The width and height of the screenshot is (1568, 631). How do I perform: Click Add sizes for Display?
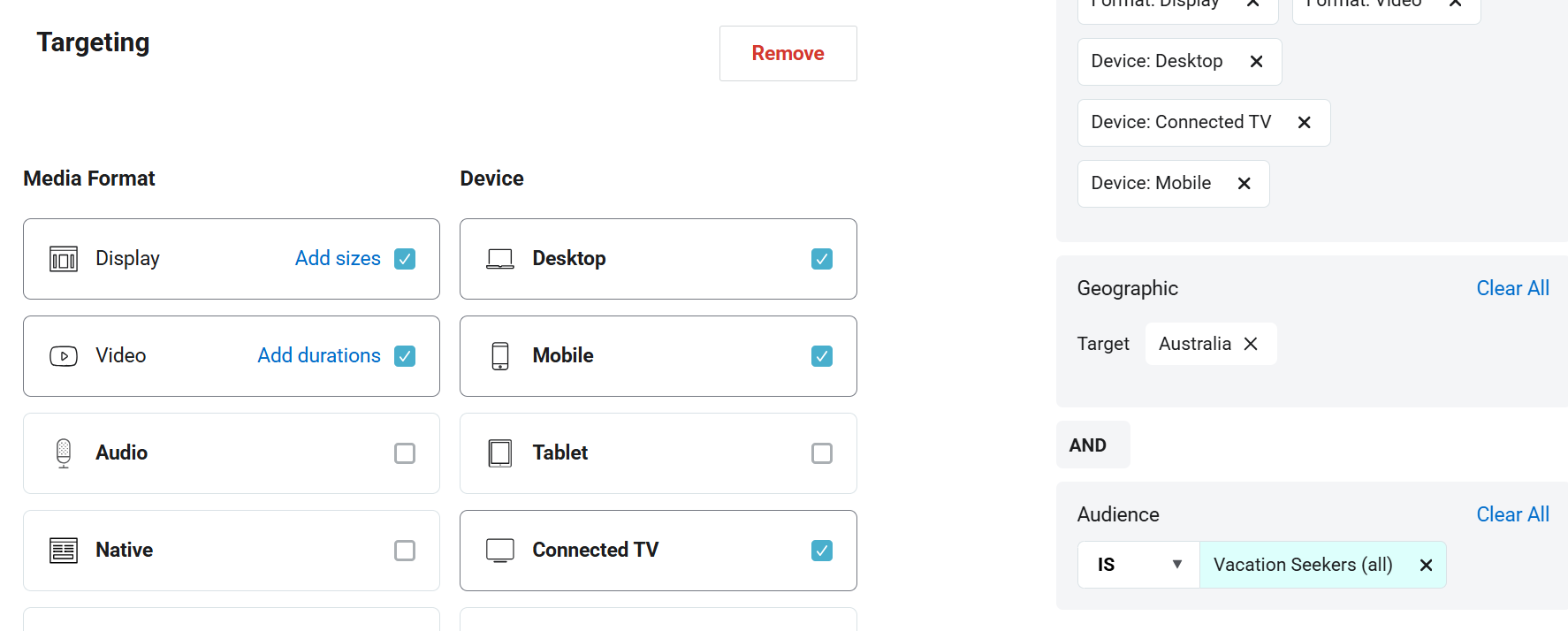click(x=338, y=258)
